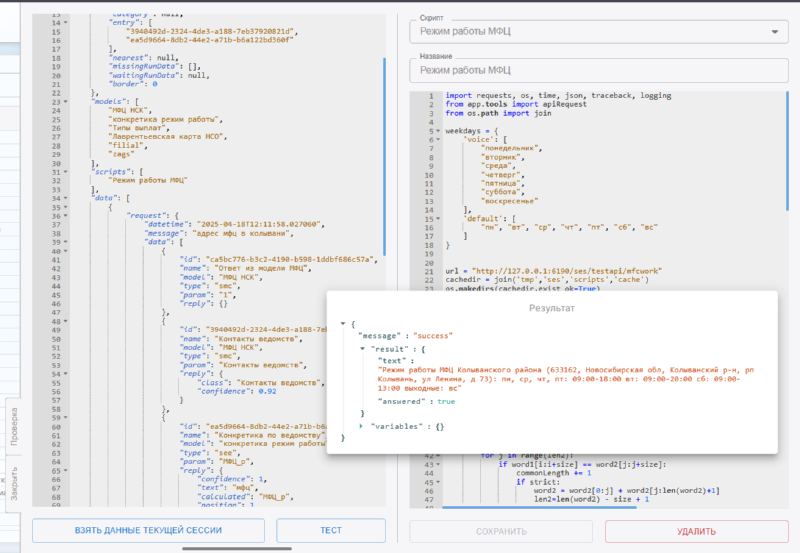
Task: Open the Скрипт dropdown selector
Action: (598, 34)
